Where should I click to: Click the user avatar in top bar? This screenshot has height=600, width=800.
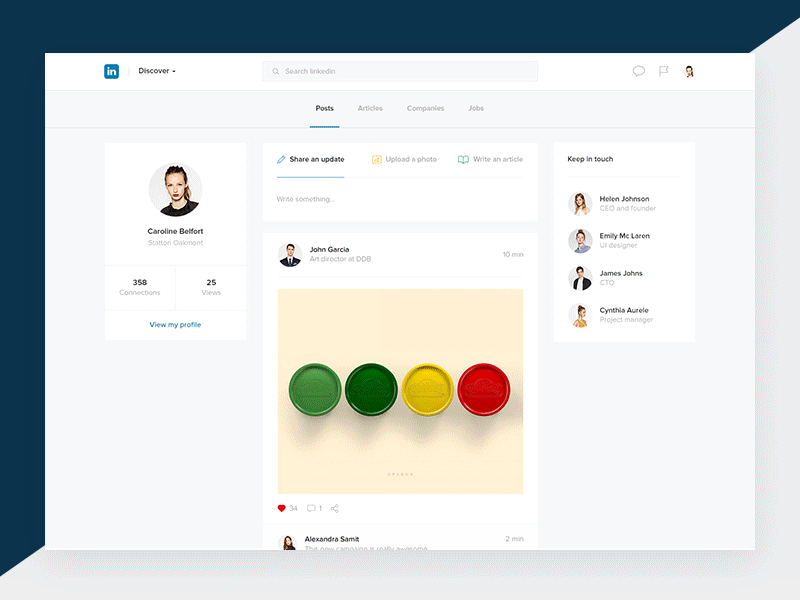[x=689, y=71]
